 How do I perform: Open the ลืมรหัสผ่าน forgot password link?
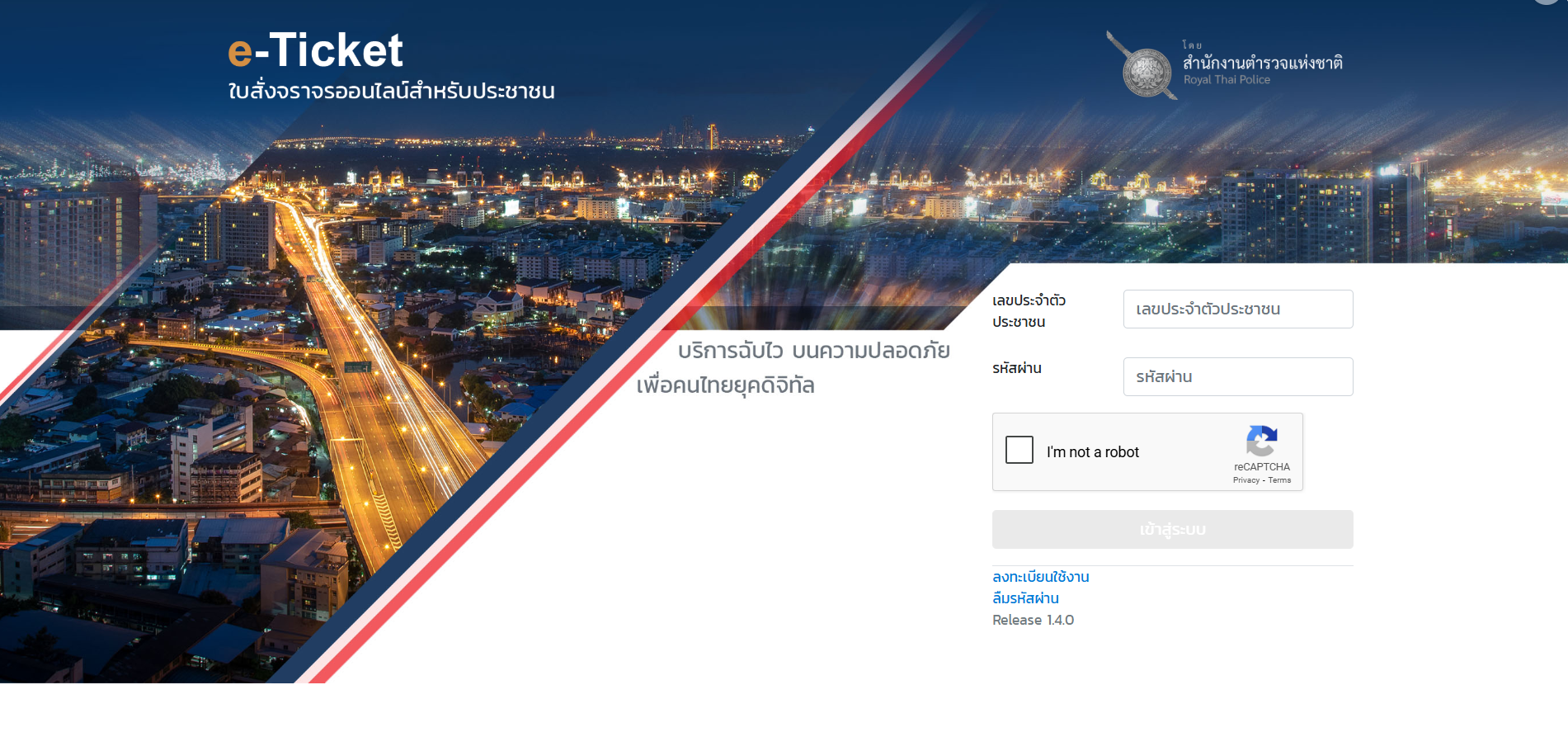[1025, 598]
